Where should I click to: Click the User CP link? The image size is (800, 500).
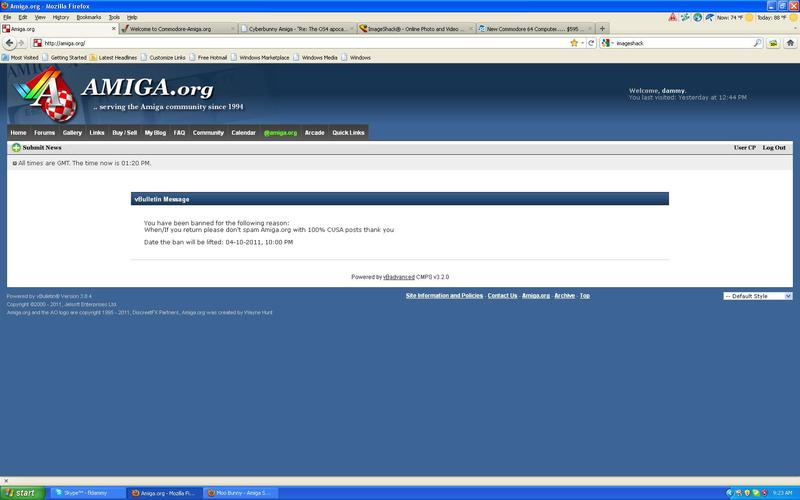click(745, 147)
